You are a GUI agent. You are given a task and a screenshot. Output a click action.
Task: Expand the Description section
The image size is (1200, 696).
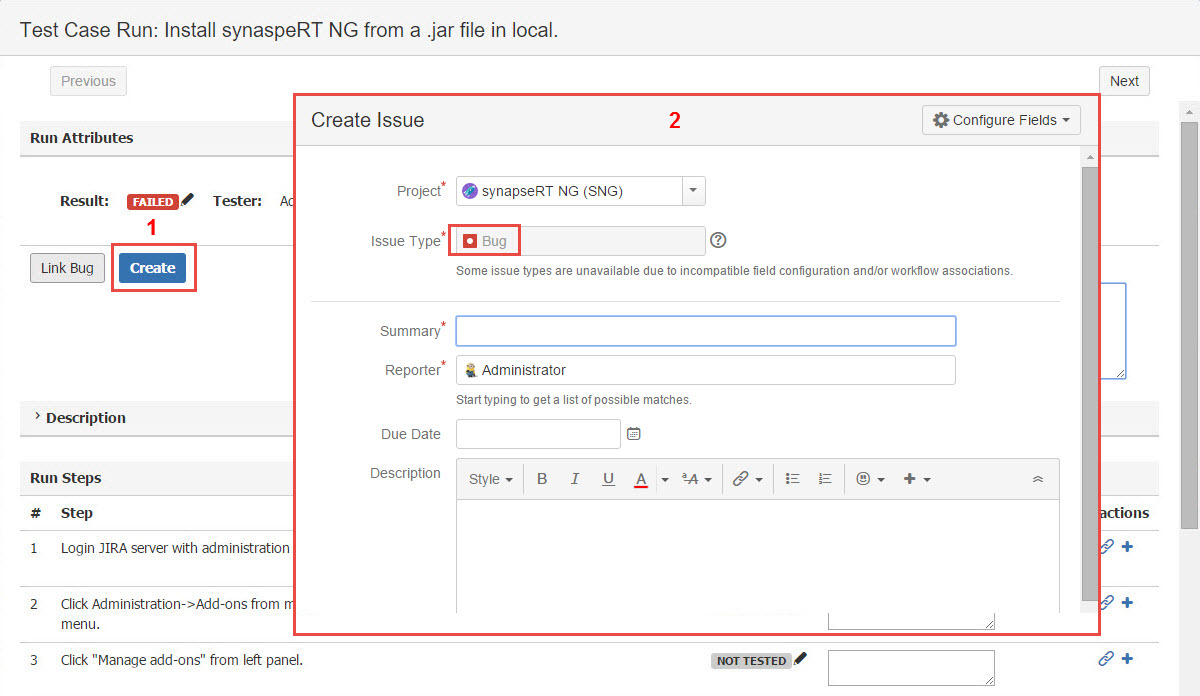[x=38, y=417]
